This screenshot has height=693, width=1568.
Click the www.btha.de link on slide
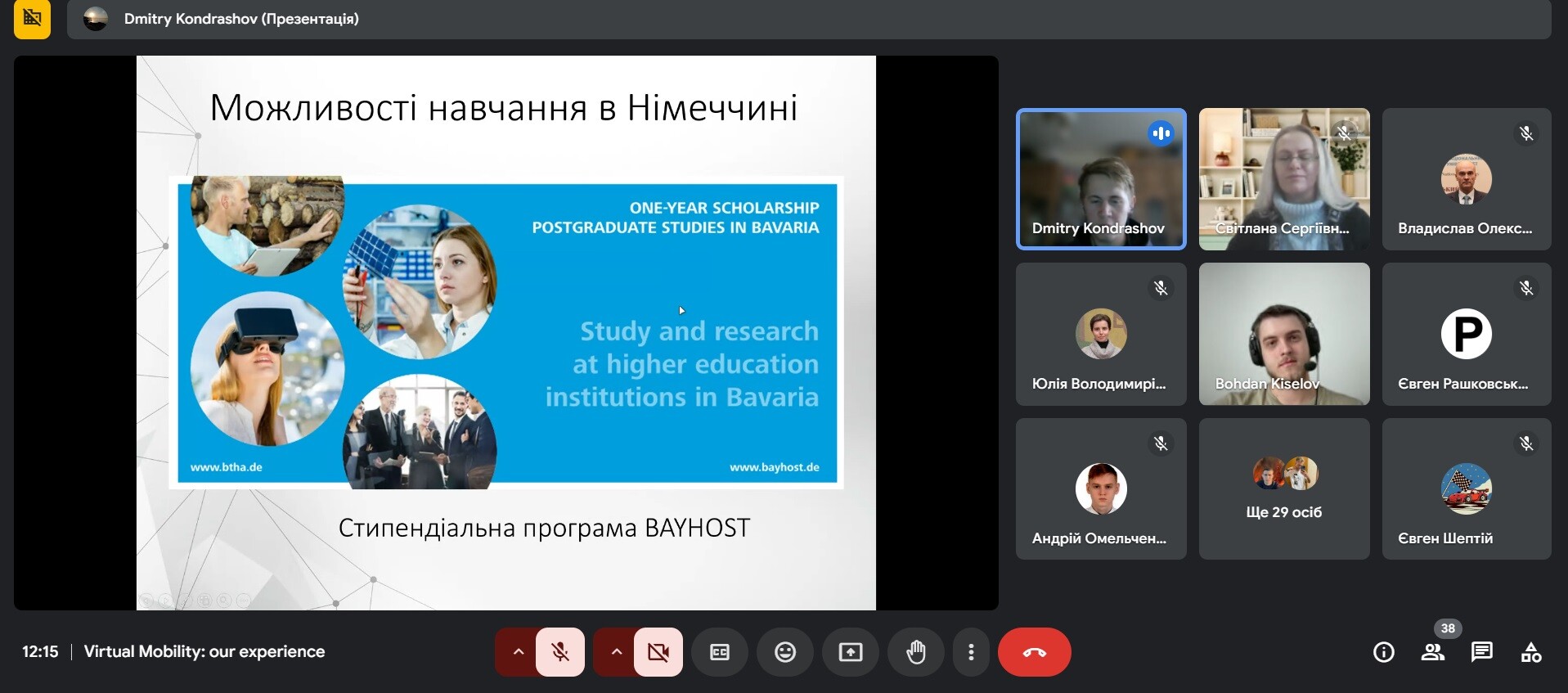227,467
